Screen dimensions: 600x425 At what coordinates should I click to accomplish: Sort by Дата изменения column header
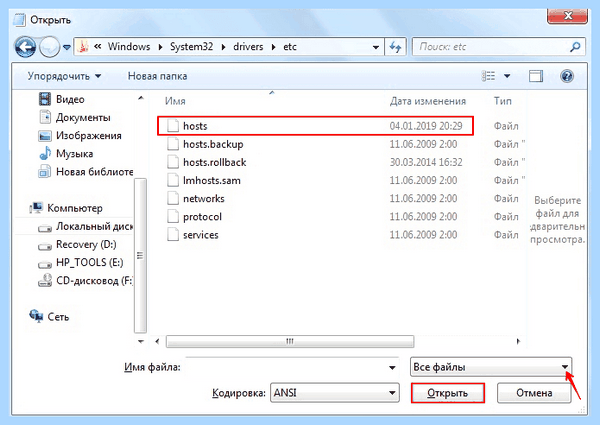pos(428,101)
